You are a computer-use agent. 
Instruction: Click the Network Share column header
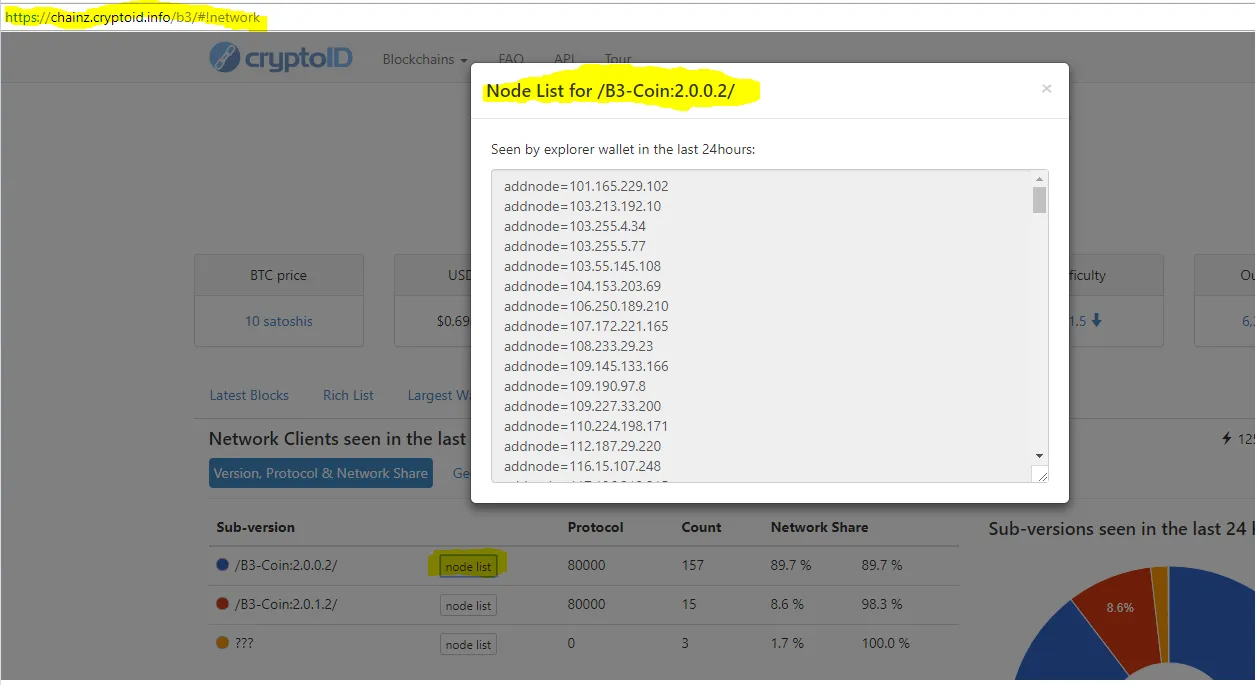click(819, 527)
